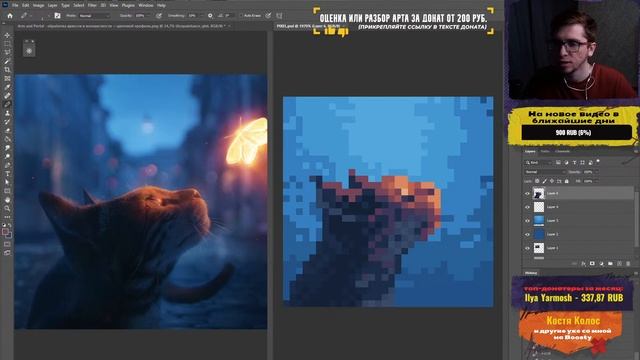Screen dimensions: 640x360
Task: Open the tool preset picker arrow
Action: (31, 16)
